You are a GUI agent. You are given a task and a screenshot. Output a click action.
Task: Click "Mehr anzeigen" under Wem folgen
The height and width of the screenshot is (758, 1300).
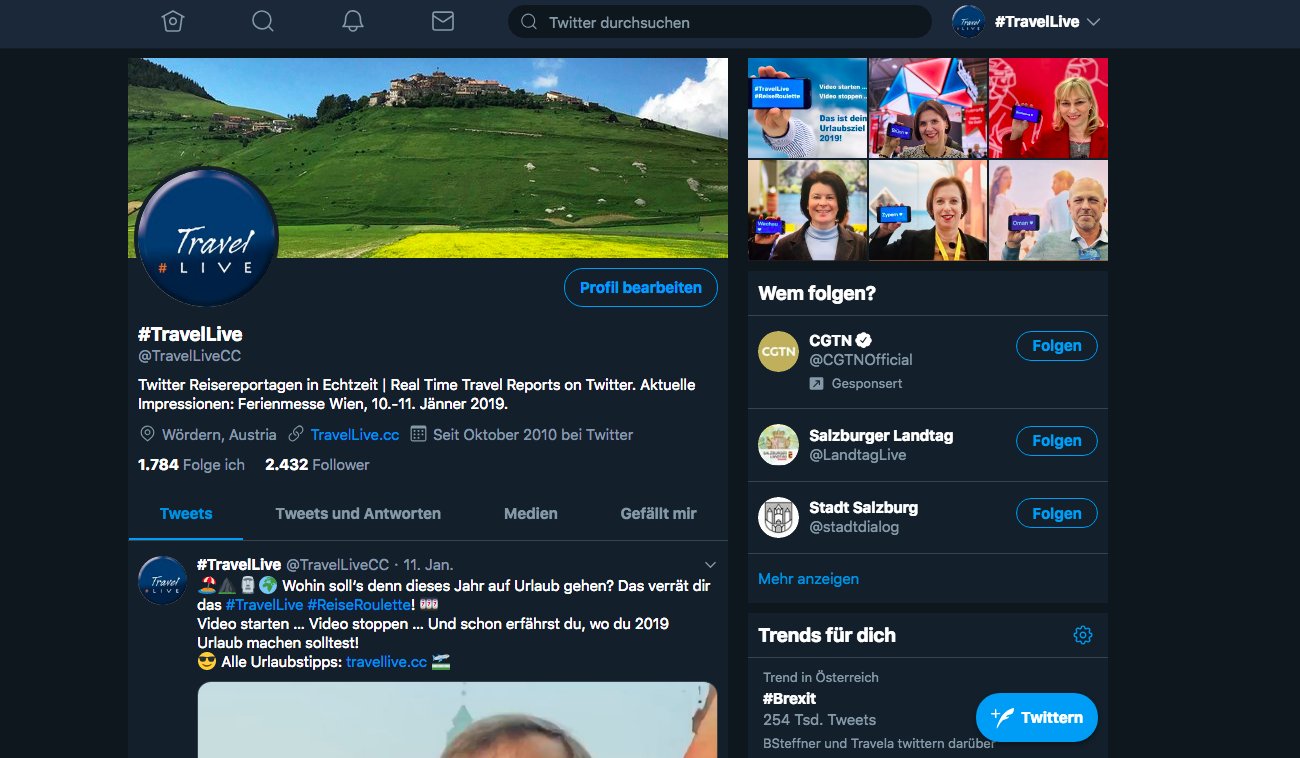point(808,579)
